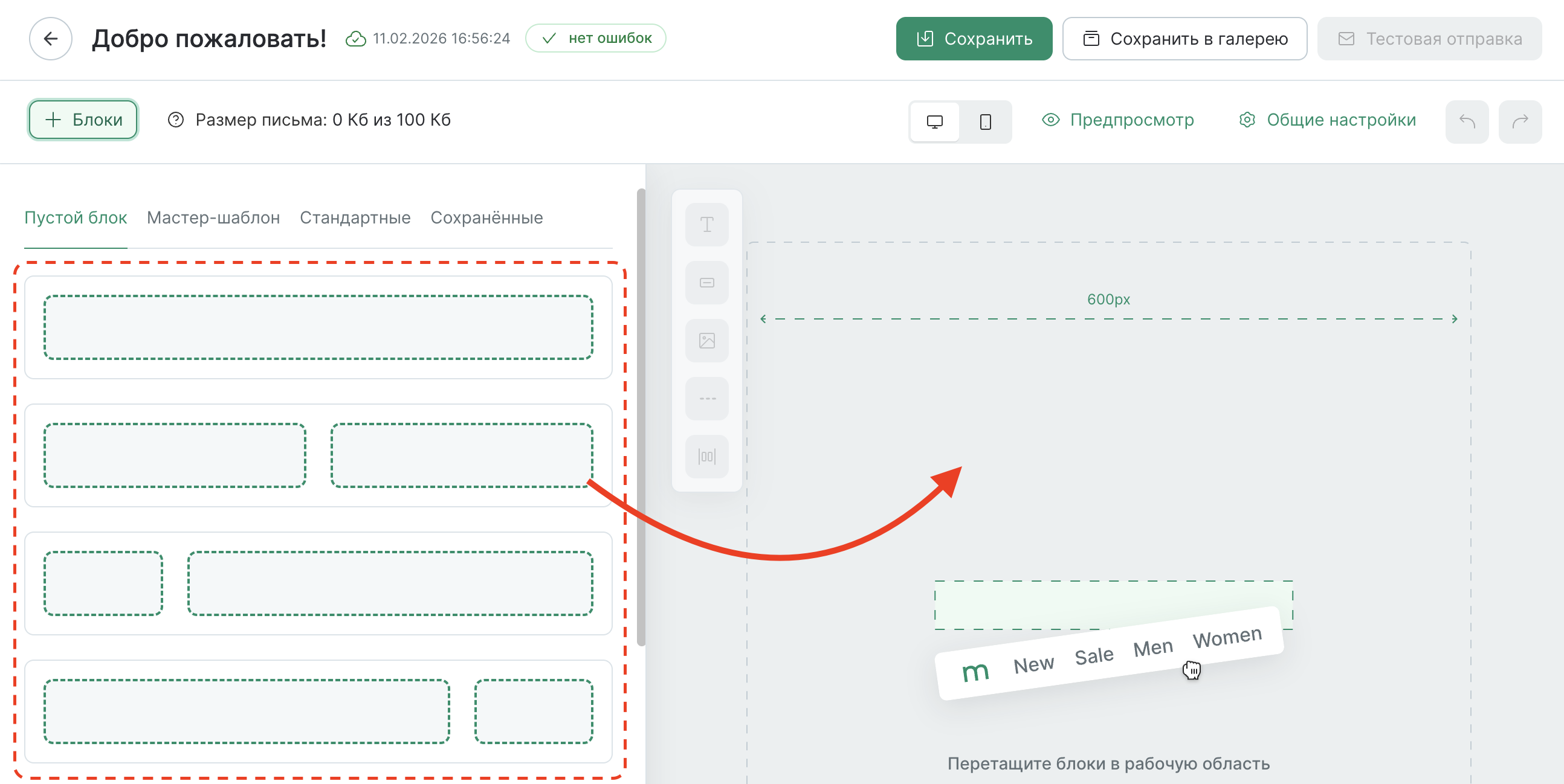1564x784 pixels.
Task: Open Общие настройки settings
Action: [1341, 120]
